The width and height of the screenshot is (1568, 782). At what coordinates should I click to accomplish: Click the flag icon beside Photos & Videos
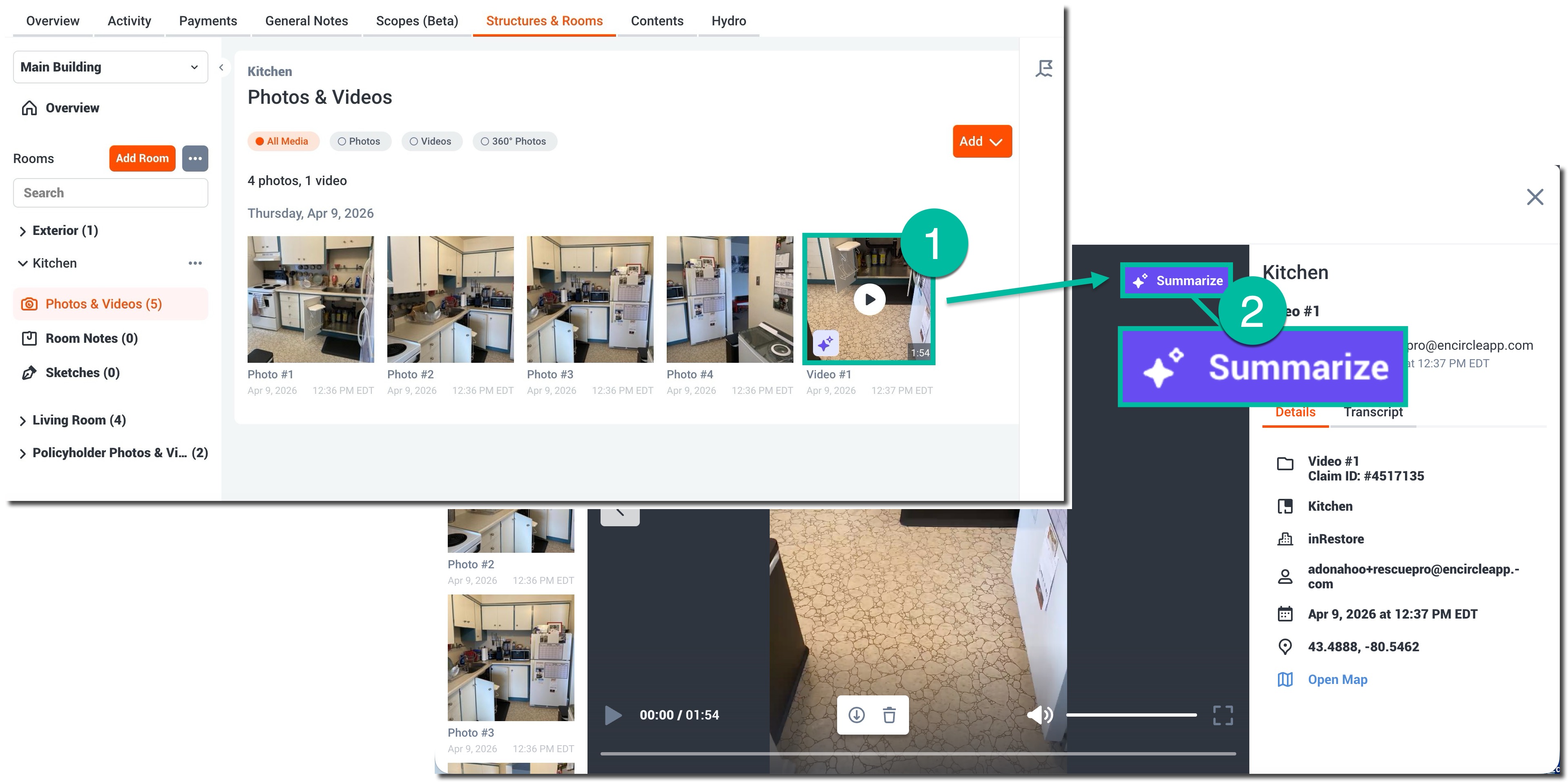[x=1044, y=68]
